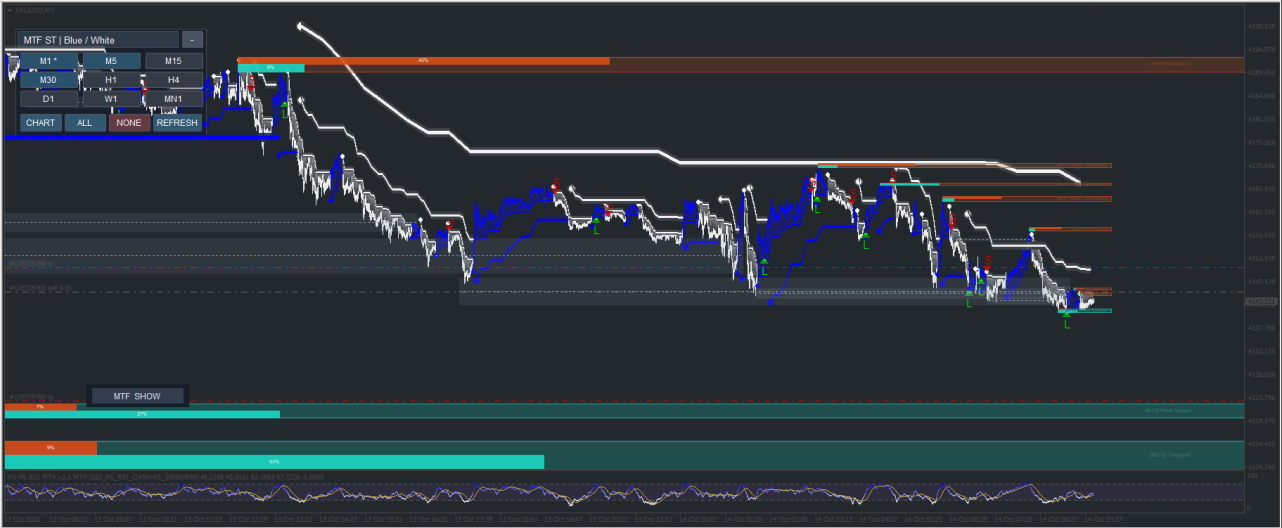
Task: Click the MTF SHOW button
Action: click(137, 396)
